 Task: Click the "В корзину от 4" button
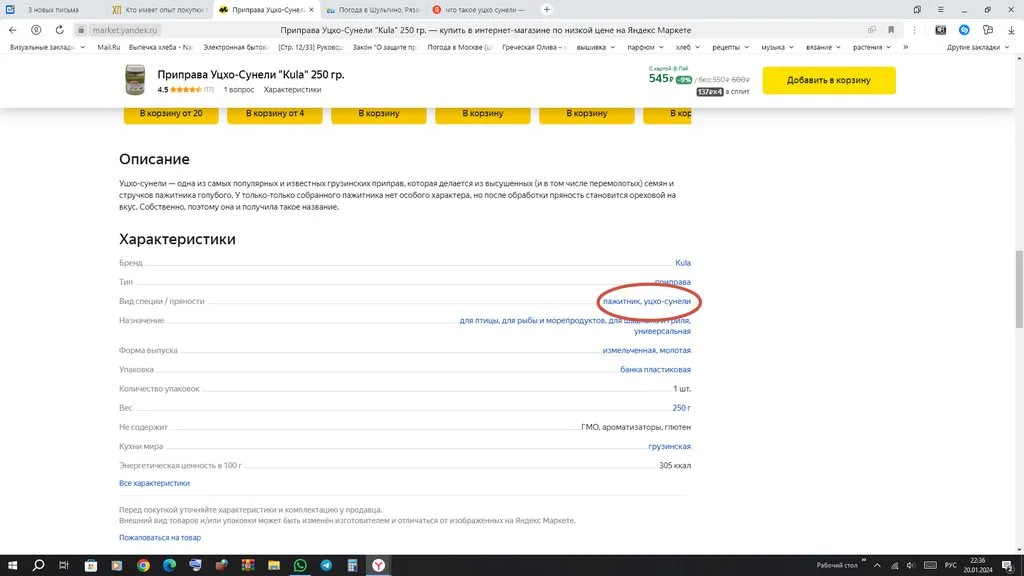click(275, 114)
